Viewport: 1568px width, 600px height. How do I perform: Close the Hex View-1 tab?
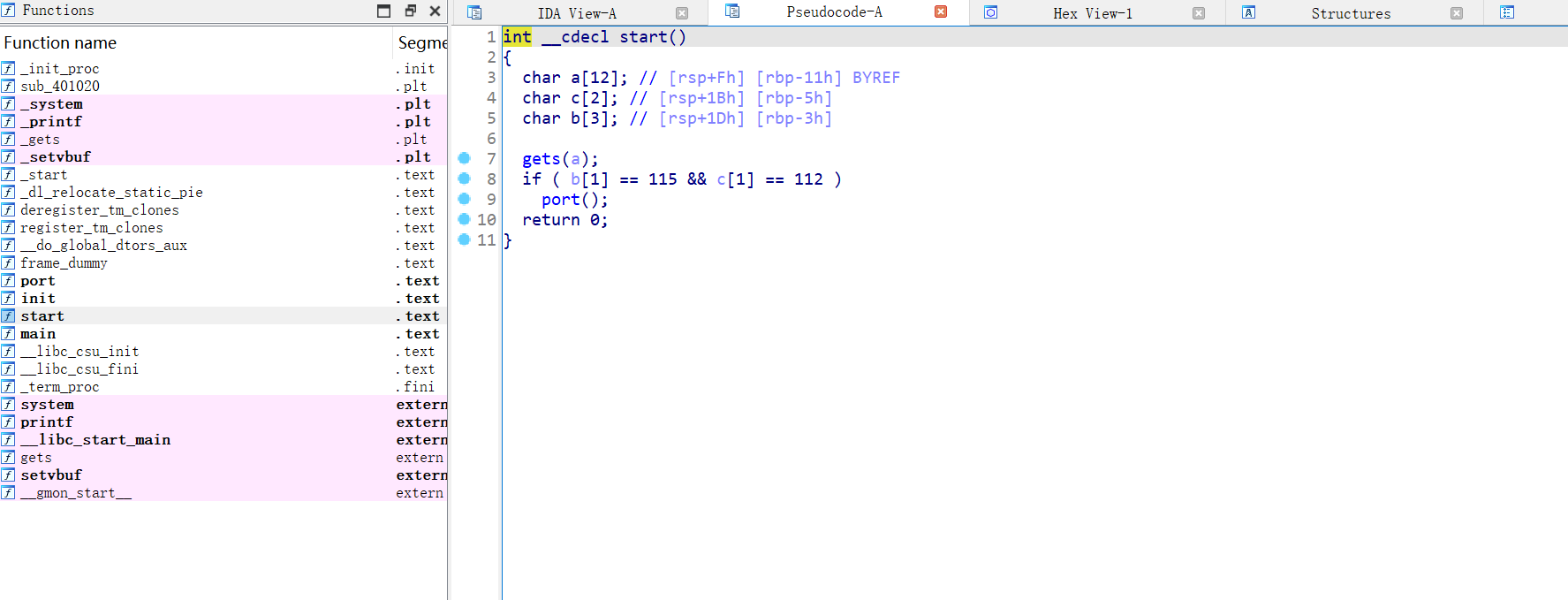click(1199, 13)
